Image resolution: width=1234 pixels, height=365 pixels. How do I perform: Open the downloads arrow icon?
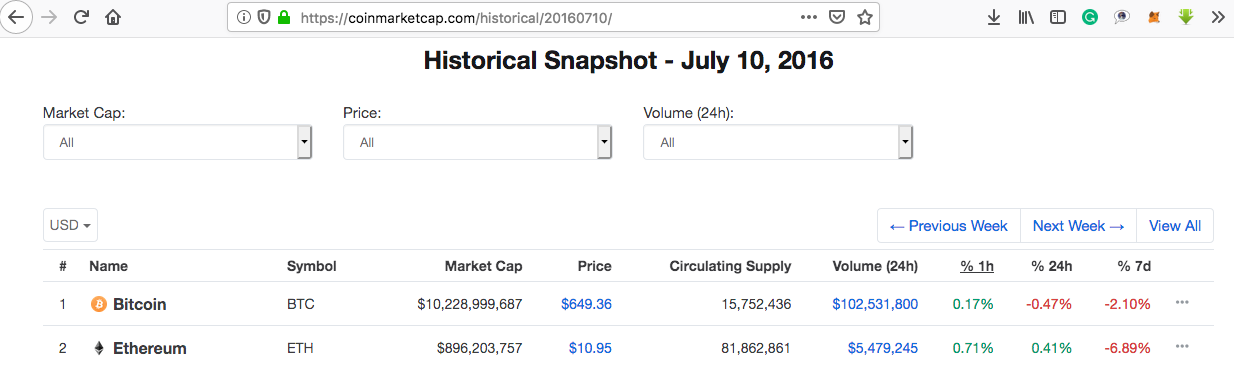(994, 17)
